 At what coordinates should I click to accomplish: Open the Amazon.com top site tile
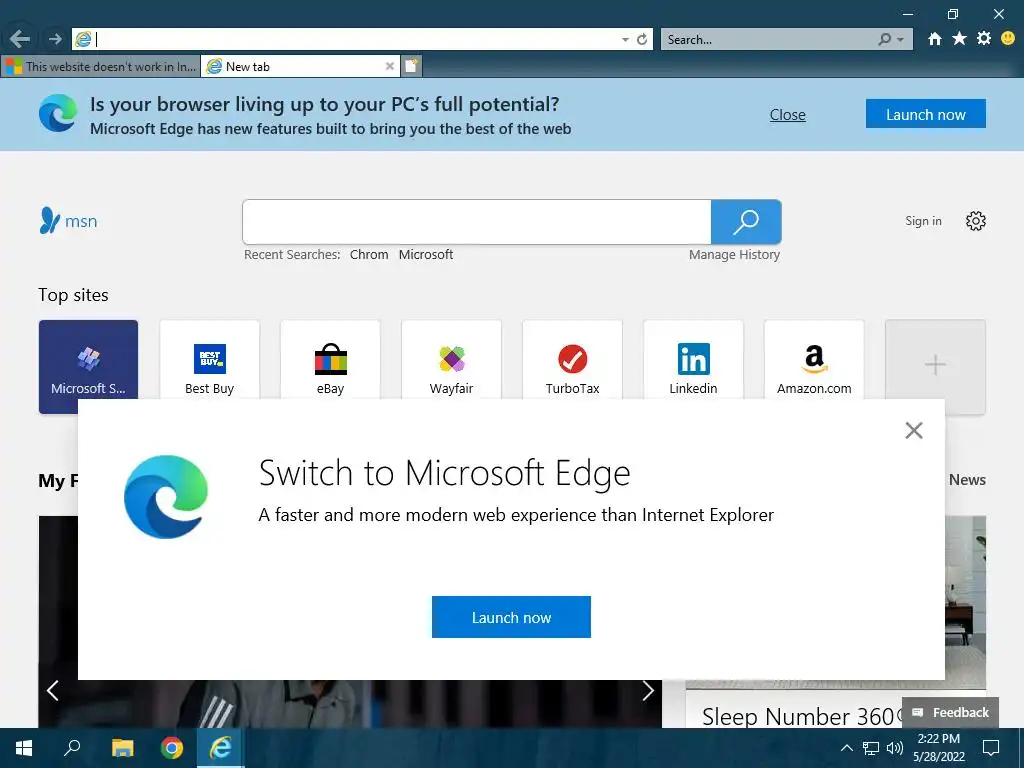tap(814, 360)
